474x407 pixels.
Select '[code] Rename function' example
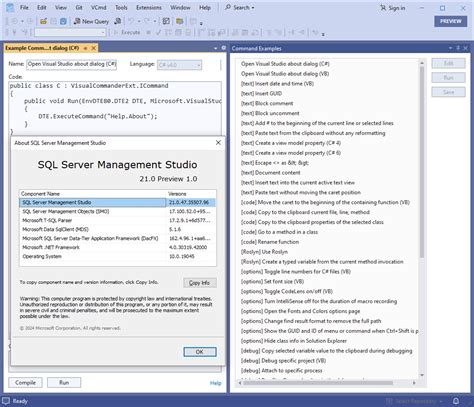click(x=270, y=242)
